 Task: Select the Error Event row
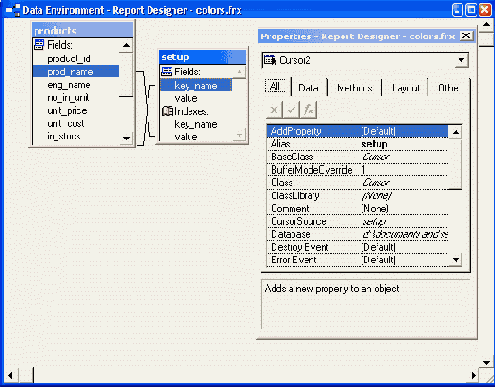click(357, 260)
